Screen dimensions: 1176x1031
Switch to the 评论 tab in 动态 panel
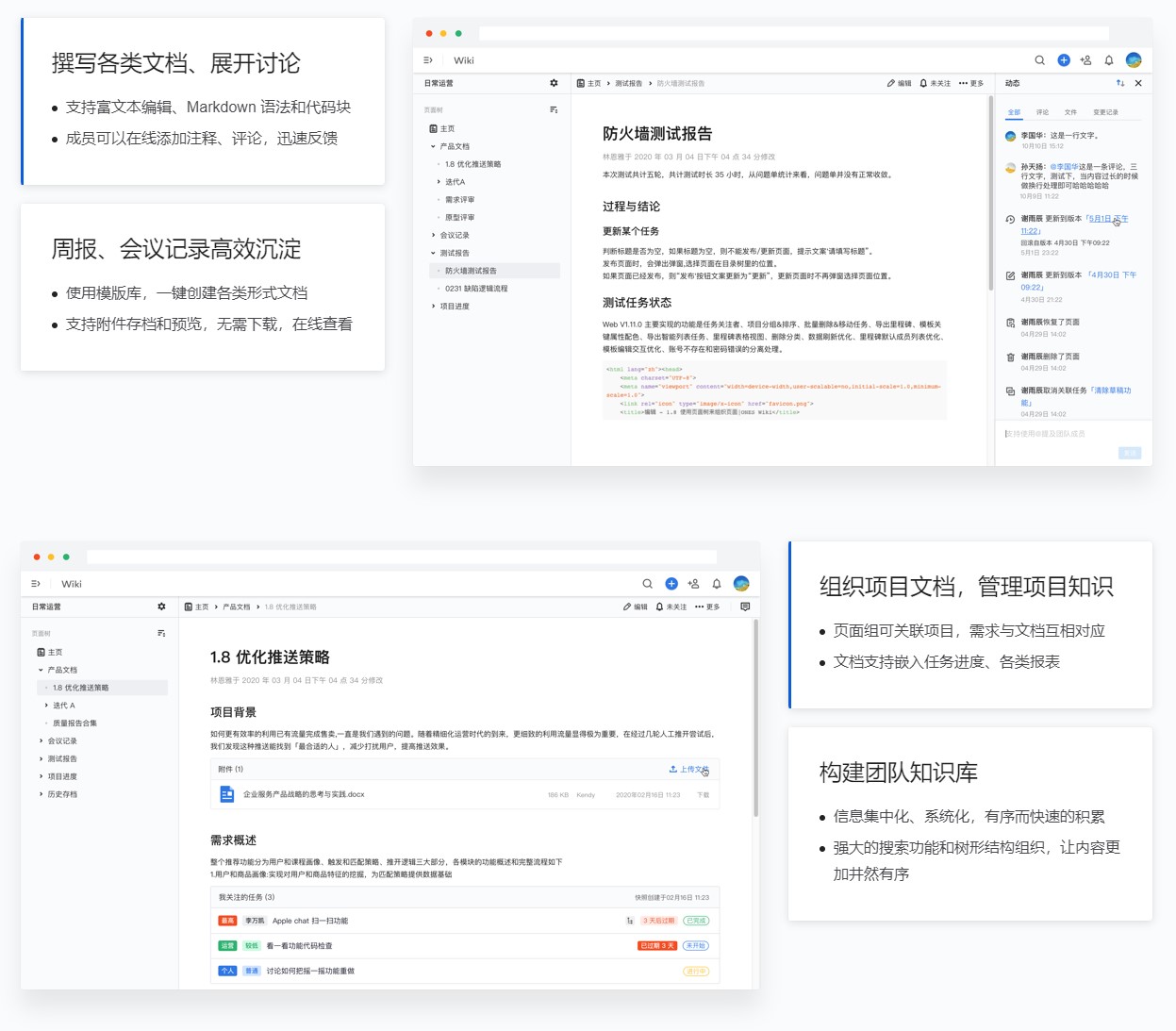tap(1042, 112)
